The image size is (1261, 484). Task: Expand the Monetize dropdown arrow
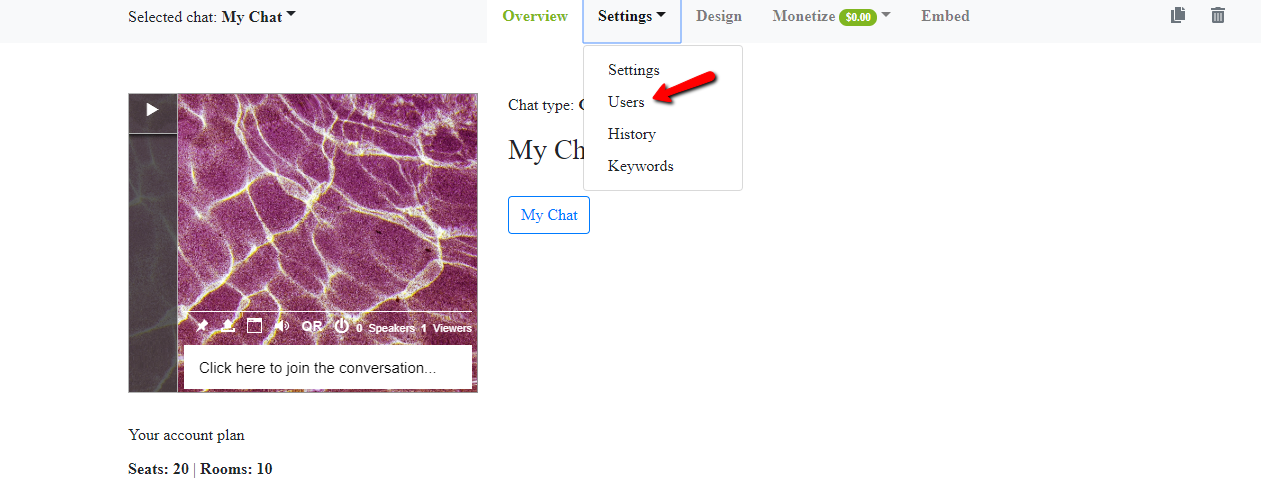coord(886,15)
